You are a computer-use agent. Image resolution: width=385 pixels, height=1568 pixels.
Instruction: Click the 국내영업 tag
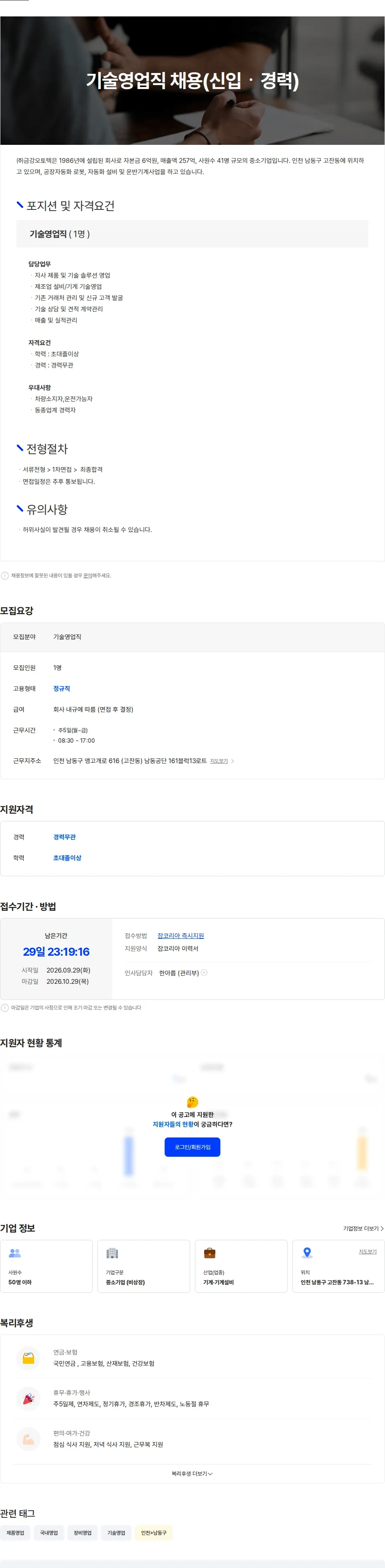pos(49,1533)
